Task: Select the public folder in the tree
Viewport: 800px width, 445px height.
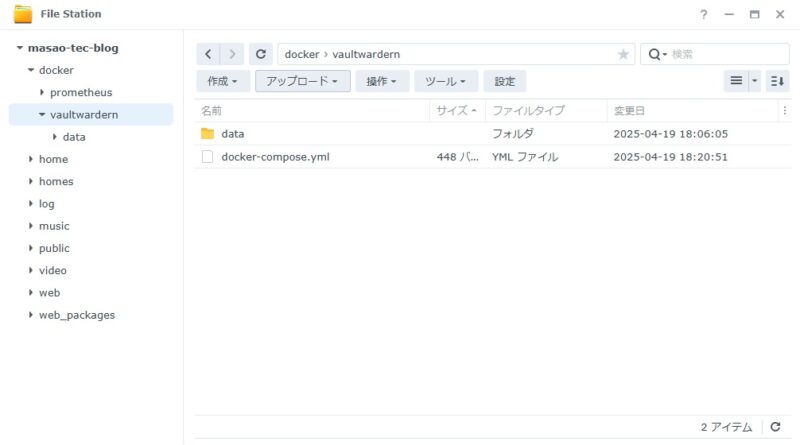Action: click(54, 248)
